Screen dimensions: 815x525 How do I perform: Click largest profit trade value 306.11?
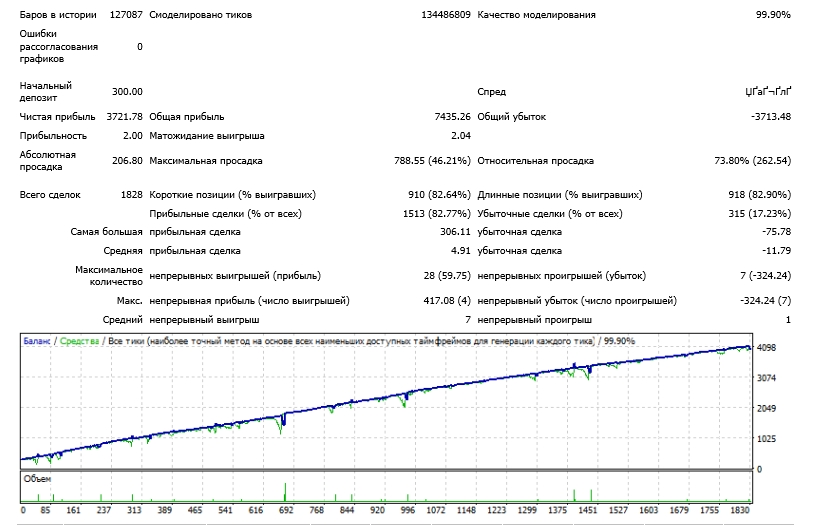click(455, 232)
